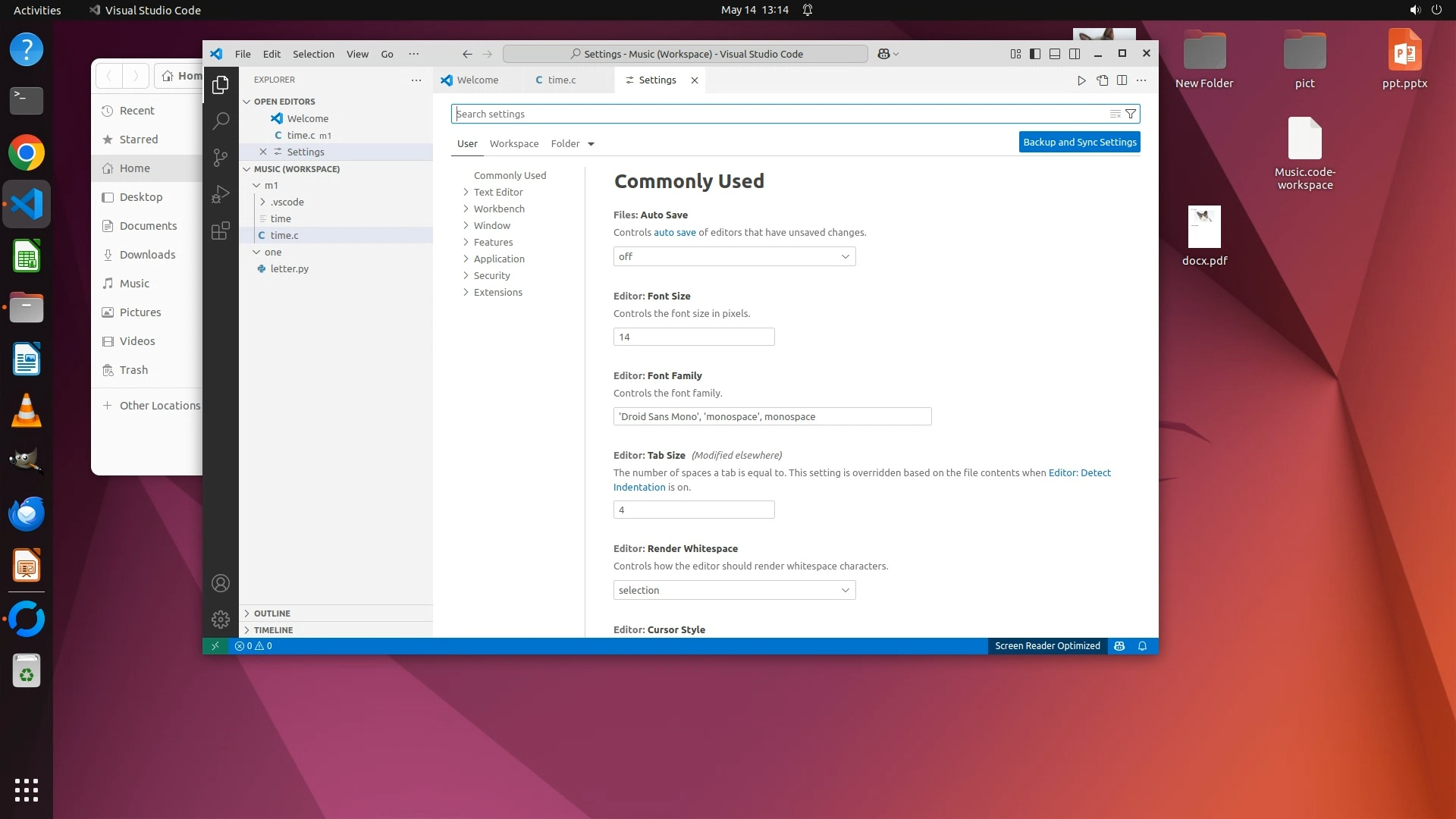
Task: Switch to the Workspace settings tab
Action: pos(514,143)
